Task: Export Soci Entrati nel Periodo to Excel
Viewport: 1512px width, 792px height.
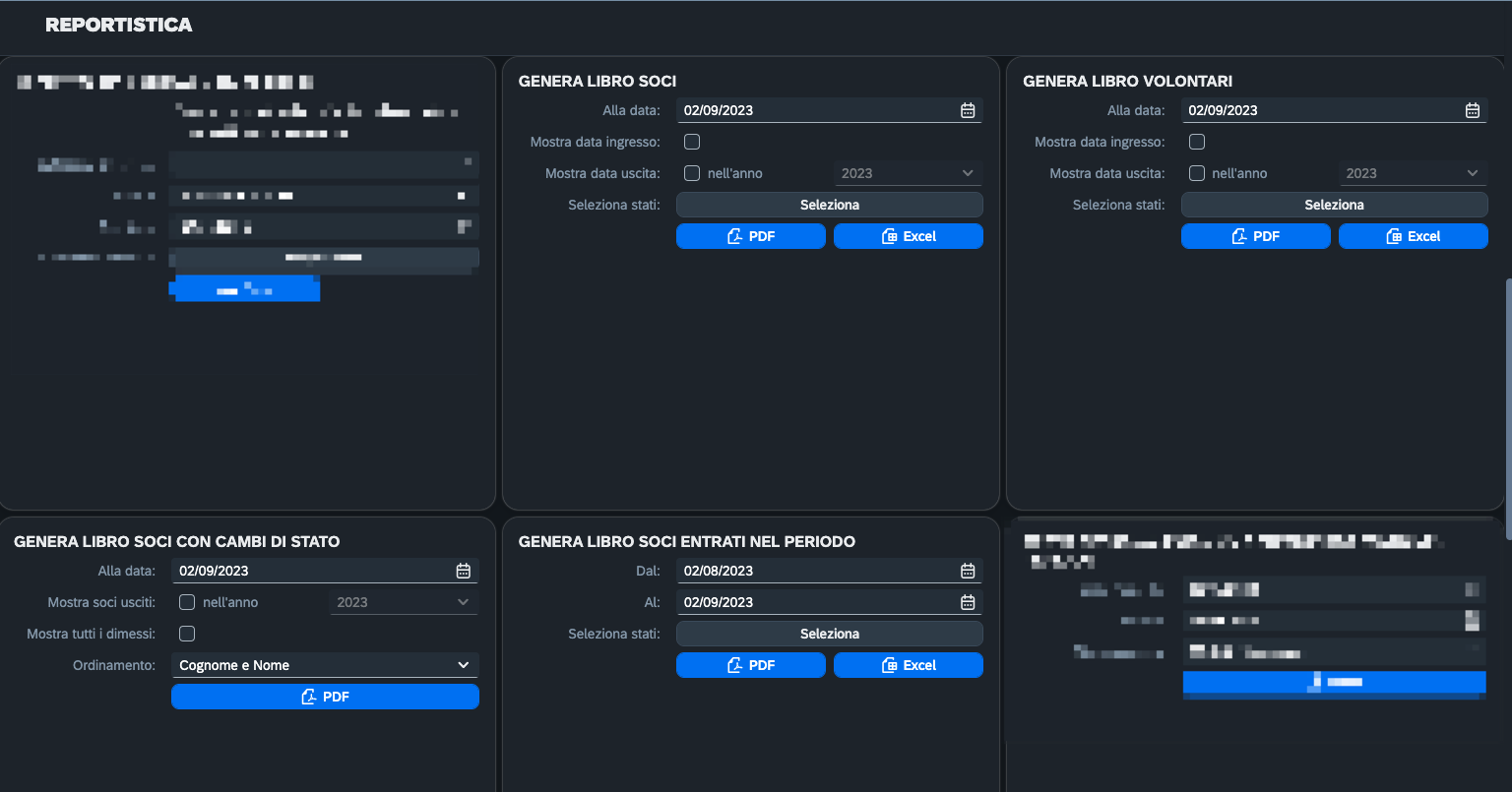Action: coord(909,665)
